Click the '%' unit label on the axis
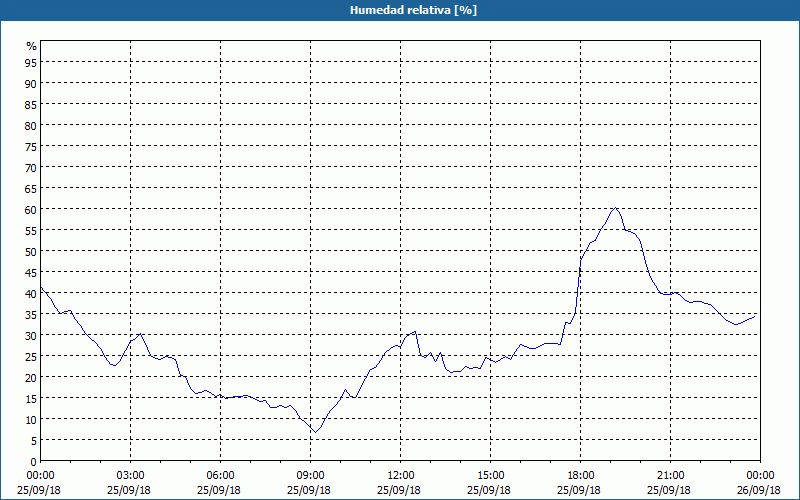This screenshot has height=500, width=800. tap(32, 46)
